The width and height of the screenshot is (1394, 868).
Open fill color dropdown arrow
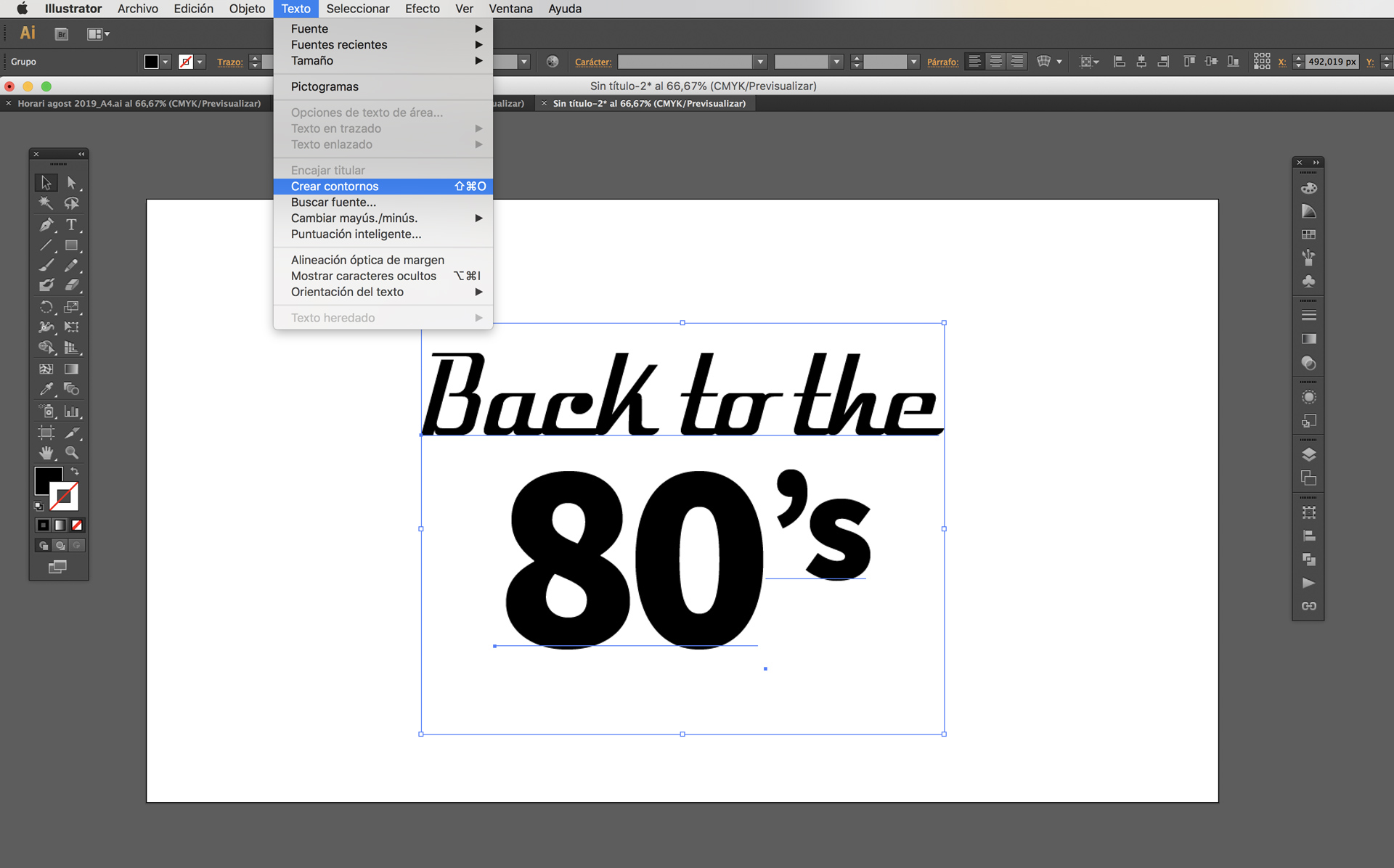[166, 62]
